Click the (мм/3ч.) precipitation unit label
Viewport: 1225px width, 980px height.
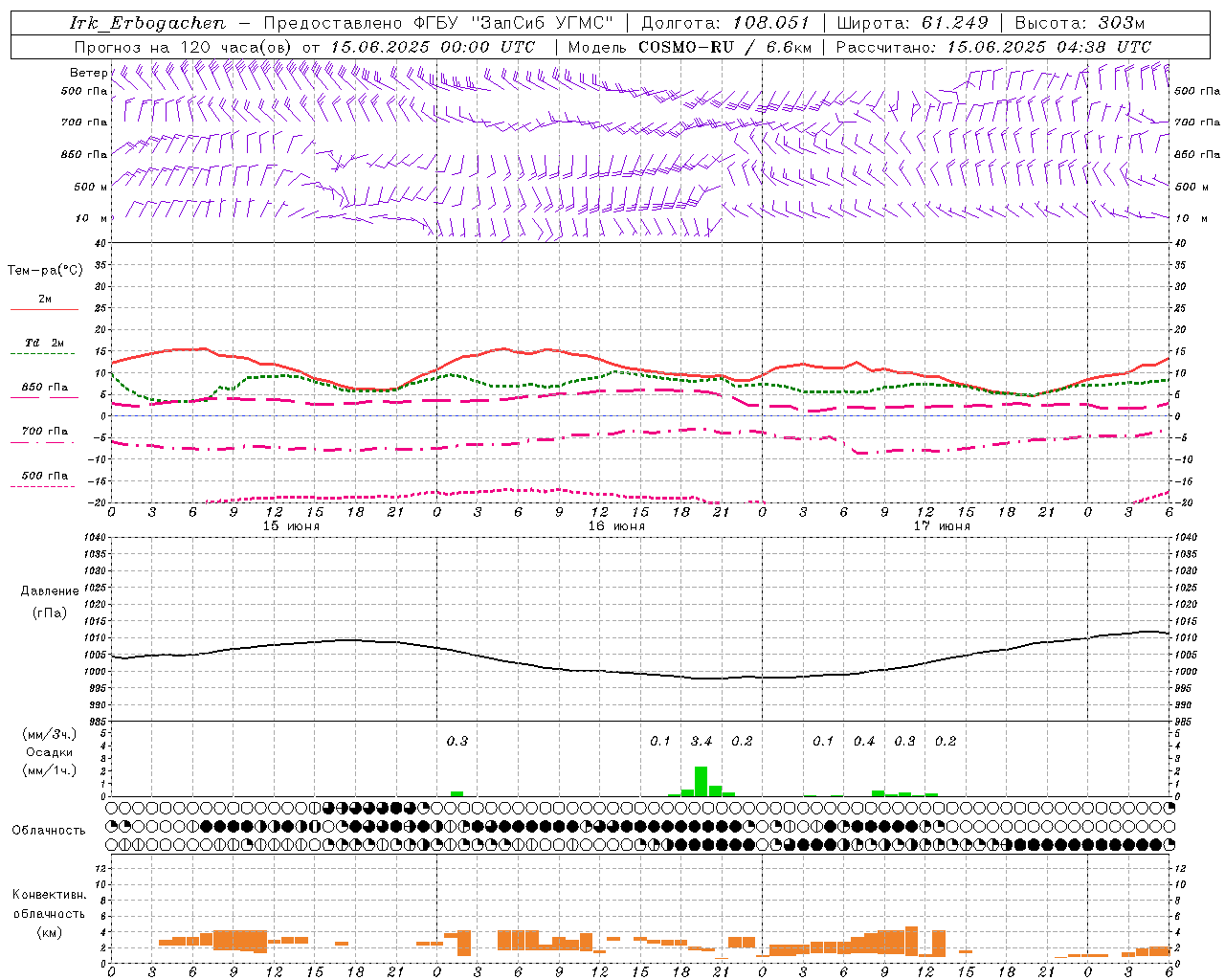50,735
